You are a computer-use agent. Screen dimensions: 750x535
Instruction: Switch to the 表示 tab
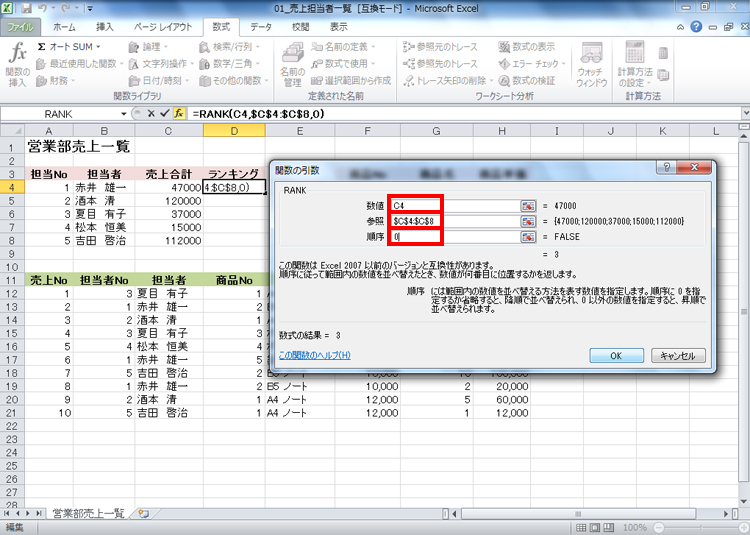(338, 27)
